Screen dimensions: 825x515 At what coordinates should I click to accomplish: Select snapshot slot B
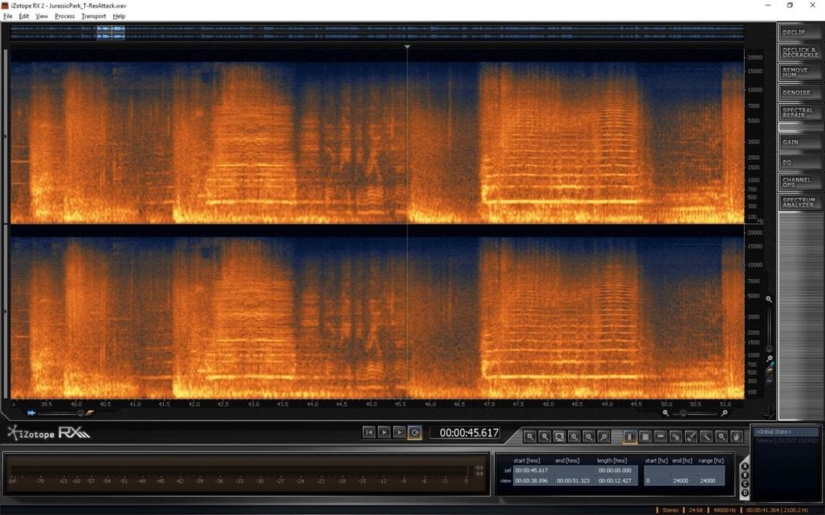(744, 475)
